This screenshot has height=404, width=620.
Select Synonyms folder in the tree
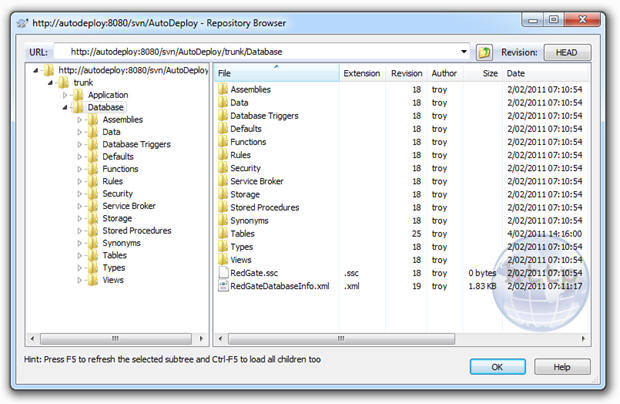(121, 243)
